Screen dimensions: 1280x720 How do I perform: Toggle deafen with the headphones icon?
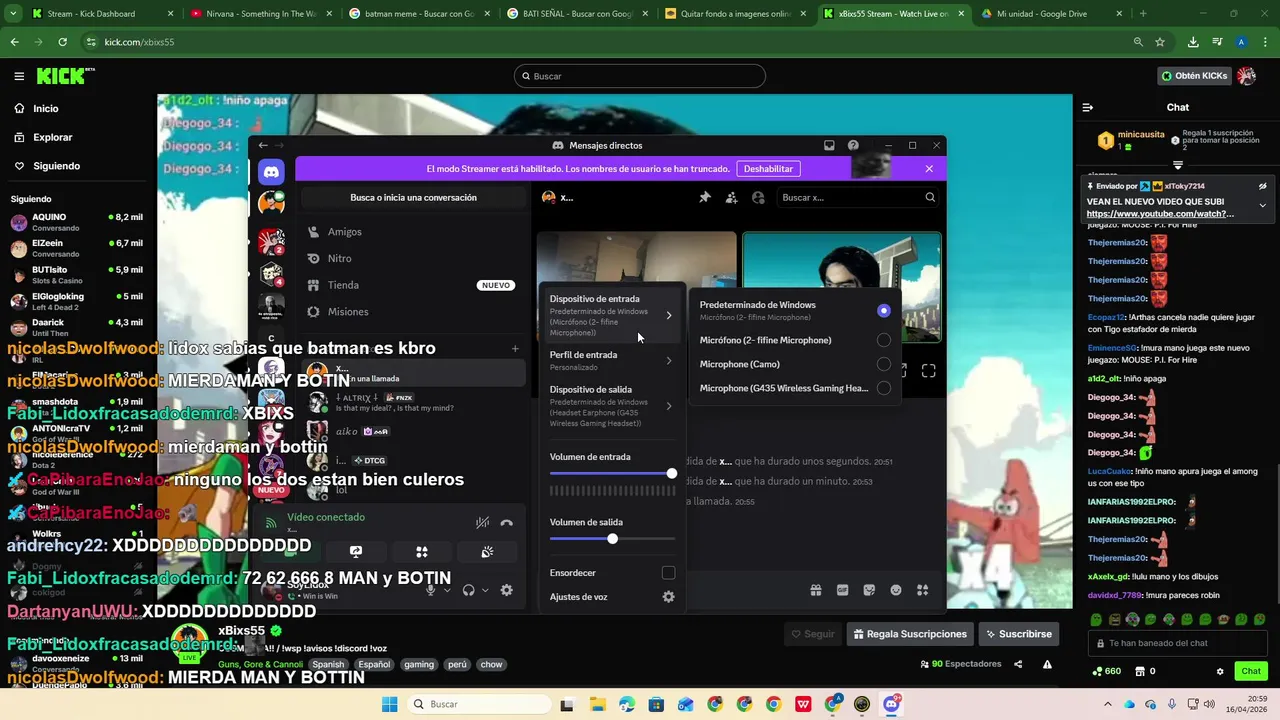468,590
